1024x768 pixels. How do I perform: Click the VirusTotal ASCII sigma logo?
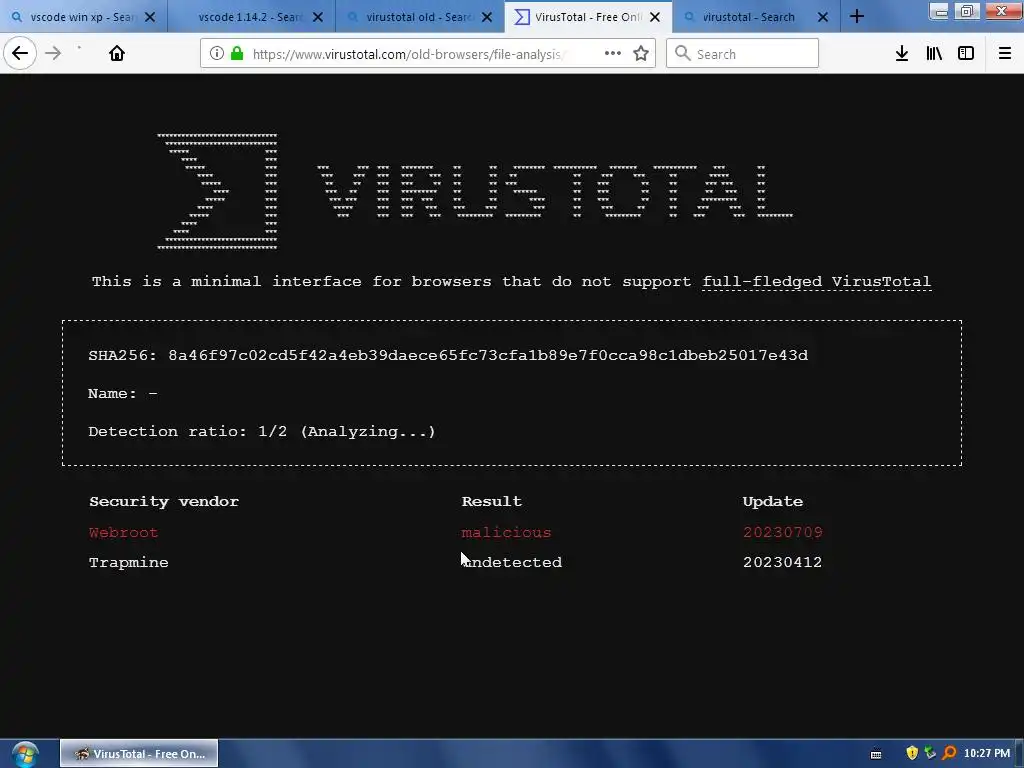[217, 191]
